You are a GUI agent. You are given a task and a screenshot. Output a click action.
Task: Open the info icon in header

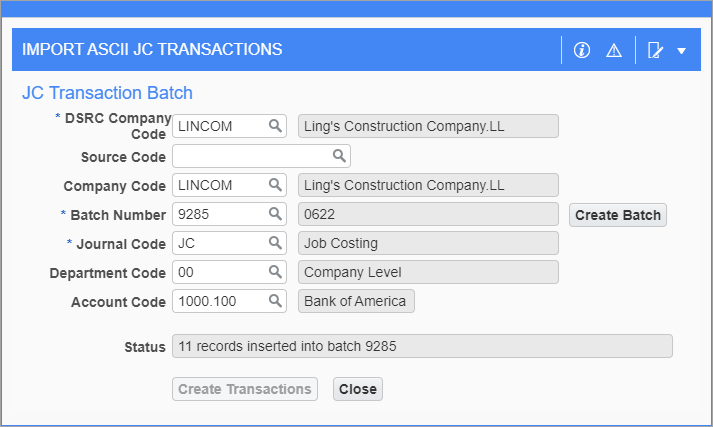tap(582, 50)
